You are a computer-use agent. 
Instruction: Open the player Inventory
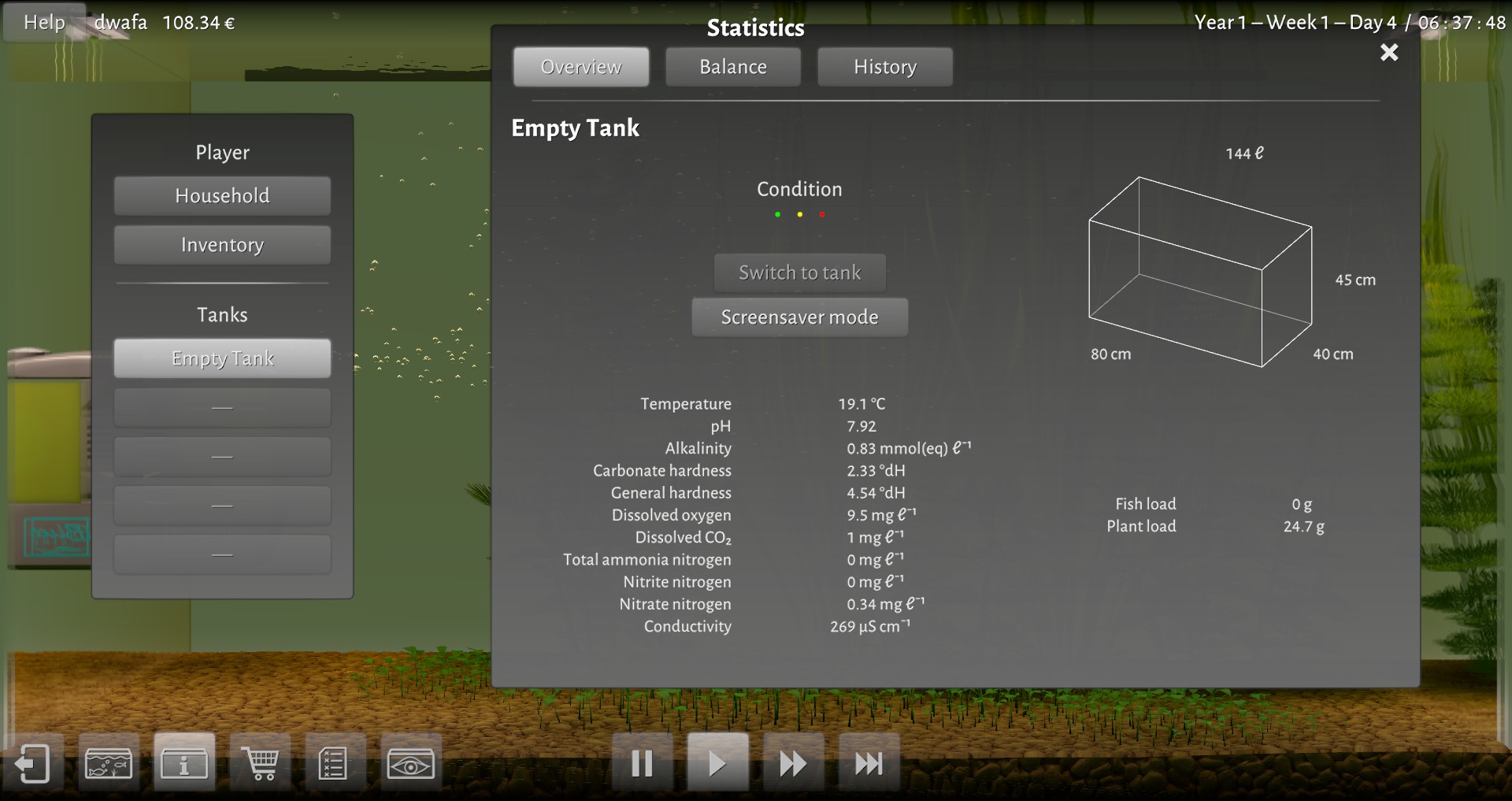[x=222, y=245]
